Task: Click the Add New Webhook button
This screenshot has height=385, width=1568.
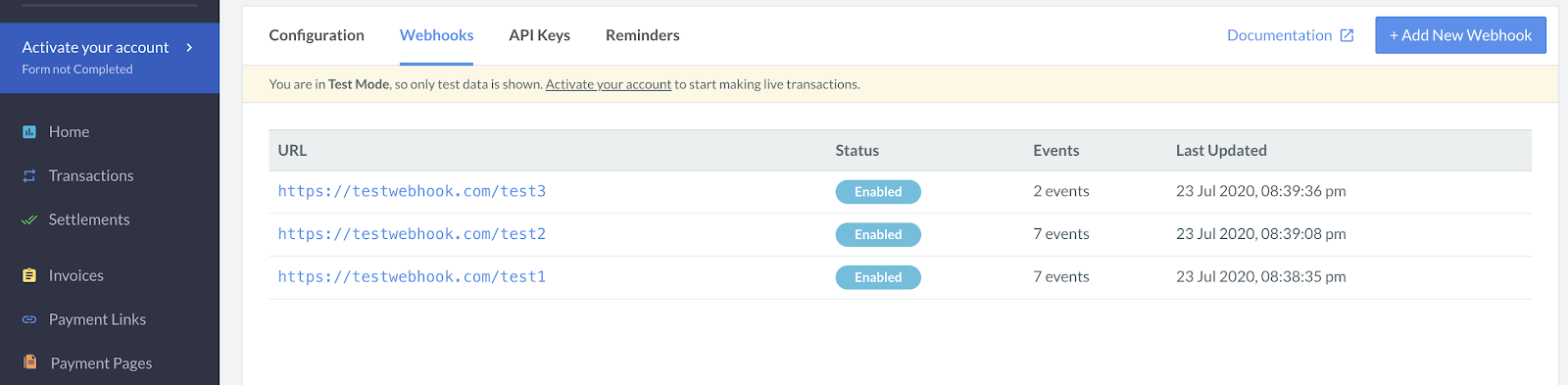Action: (1460, 35)
